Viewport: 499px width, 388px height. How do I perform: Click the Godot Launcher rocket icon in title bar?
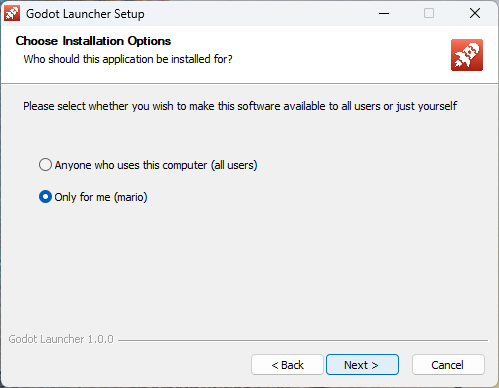(12, 14)
